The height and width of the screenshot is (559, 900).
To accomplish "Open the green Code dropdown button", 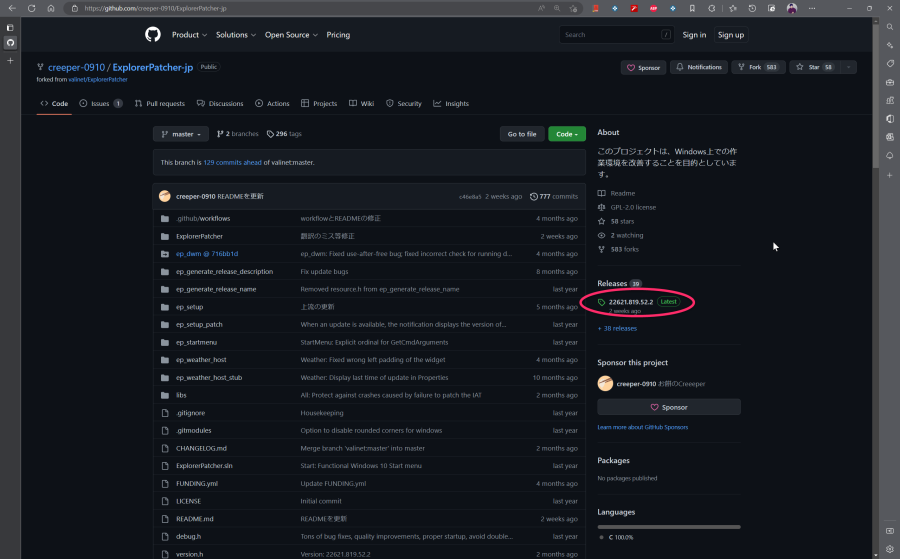I will click(x=567, y=134).
